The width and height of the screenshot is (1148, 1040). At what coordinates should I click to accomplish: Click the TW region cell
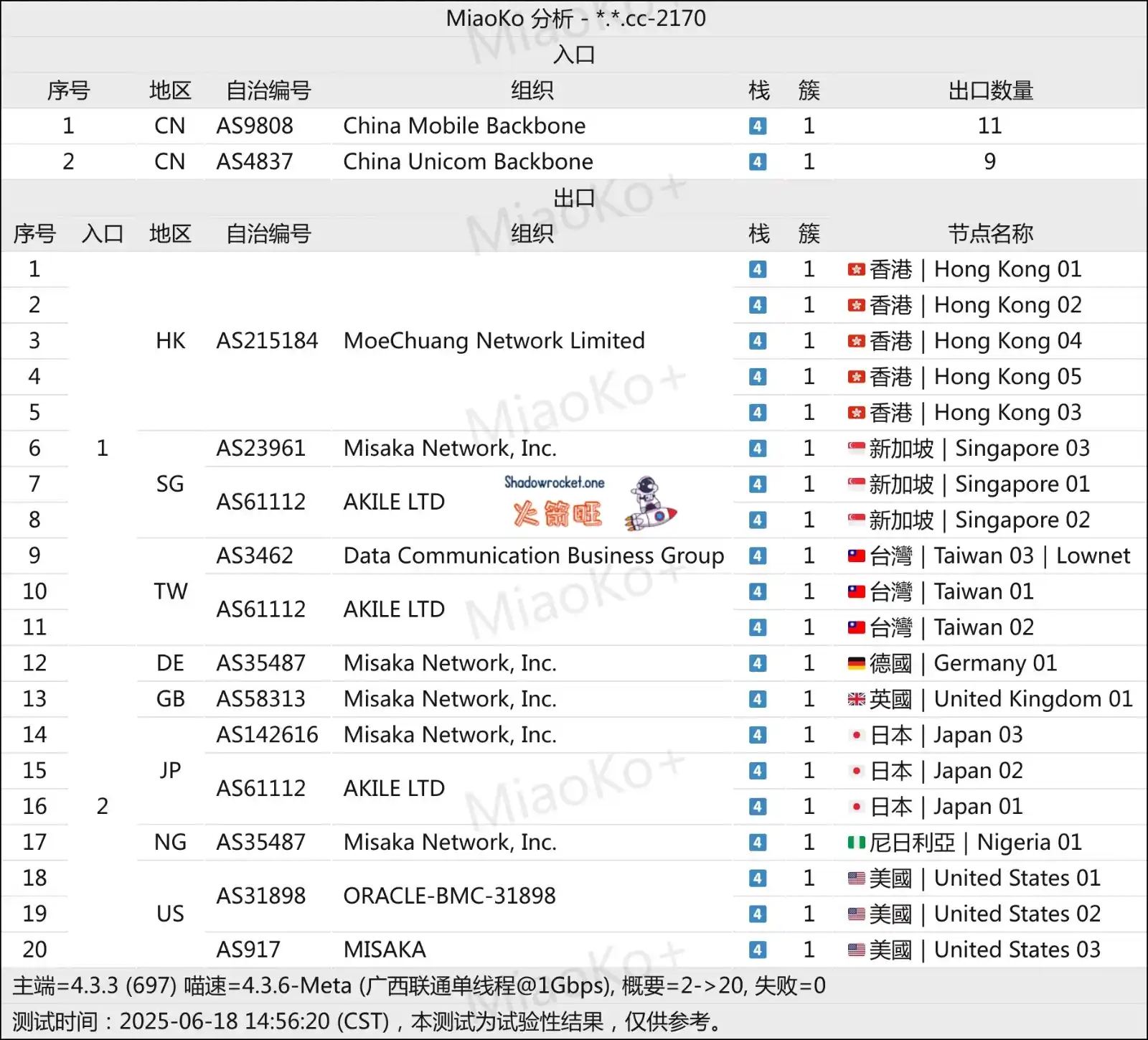(x=171, y=592)
